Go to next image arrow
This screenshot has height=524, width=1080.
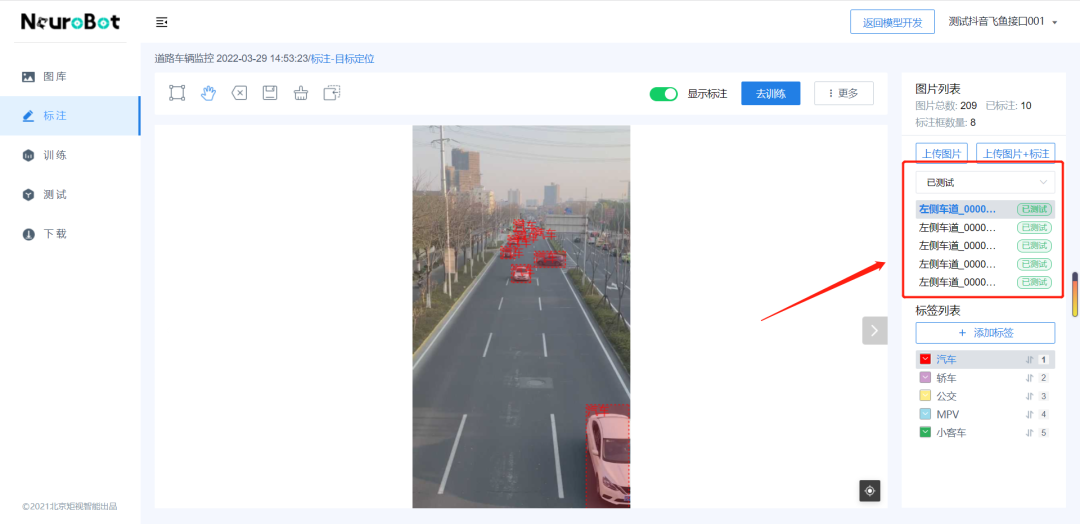pos(875,331)
